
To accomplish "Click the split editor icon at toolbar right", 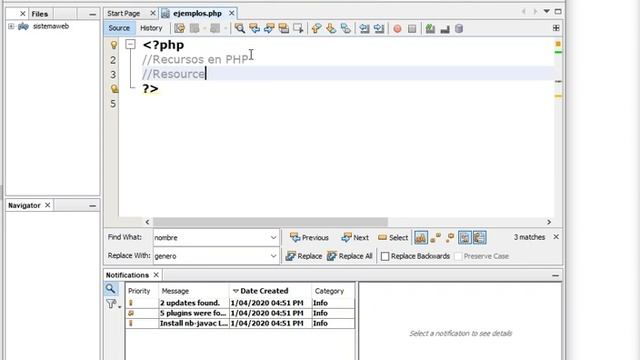I will (x=556, y=28).
